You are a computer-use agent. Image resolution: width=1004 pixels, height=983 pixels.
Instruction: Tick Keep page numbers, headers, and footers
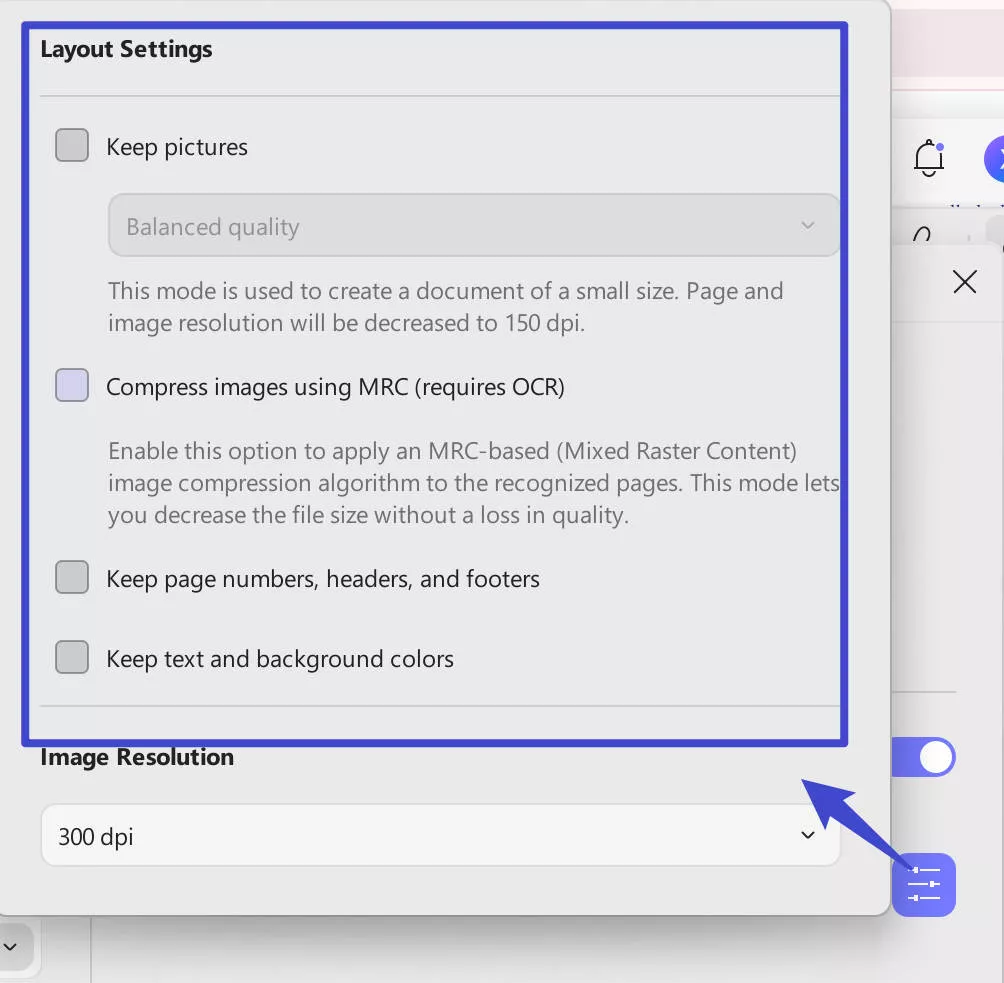point(72,578)
